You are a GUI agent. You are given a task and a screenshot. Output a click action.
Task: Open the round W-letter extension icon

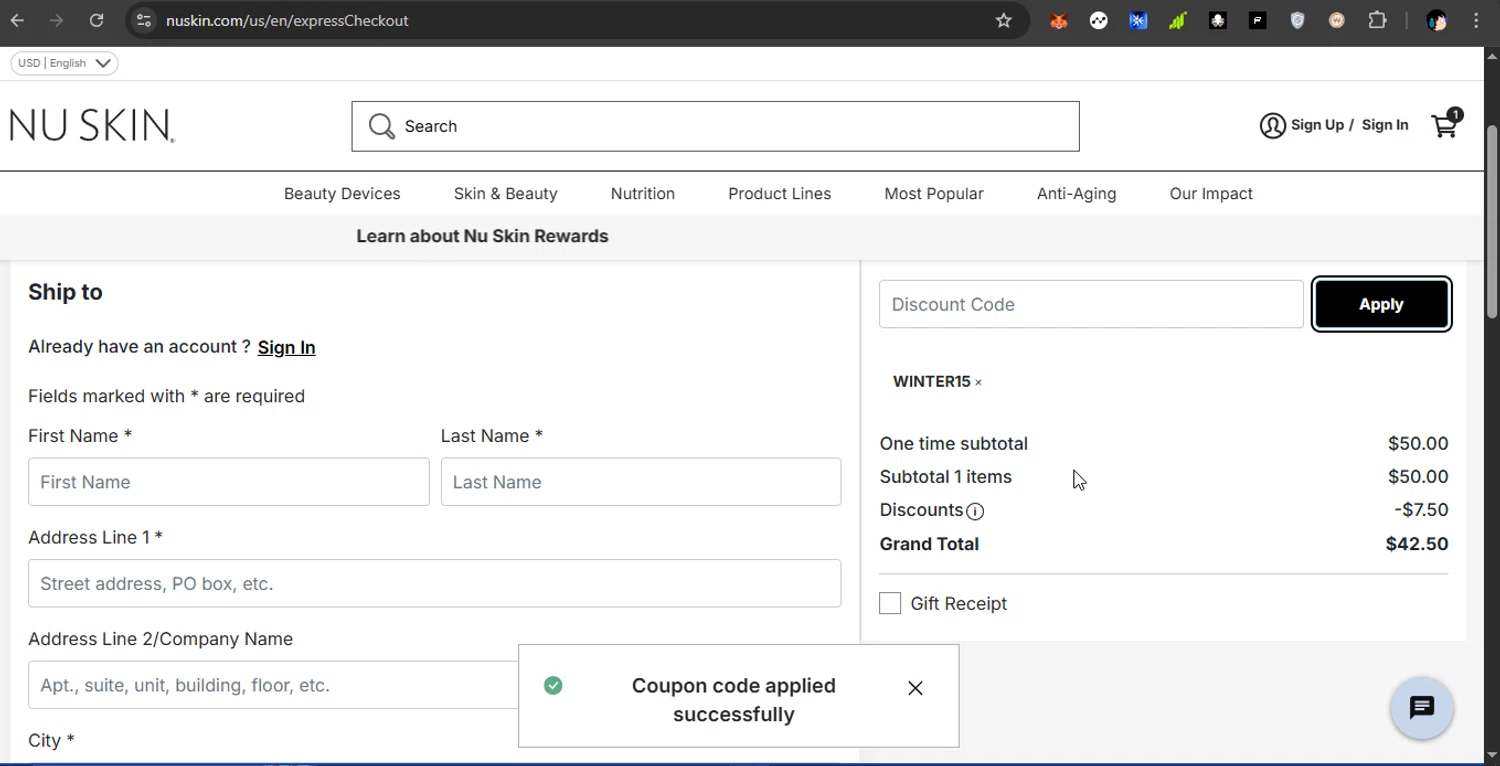pyautogui.click(x=1337, y=20)
